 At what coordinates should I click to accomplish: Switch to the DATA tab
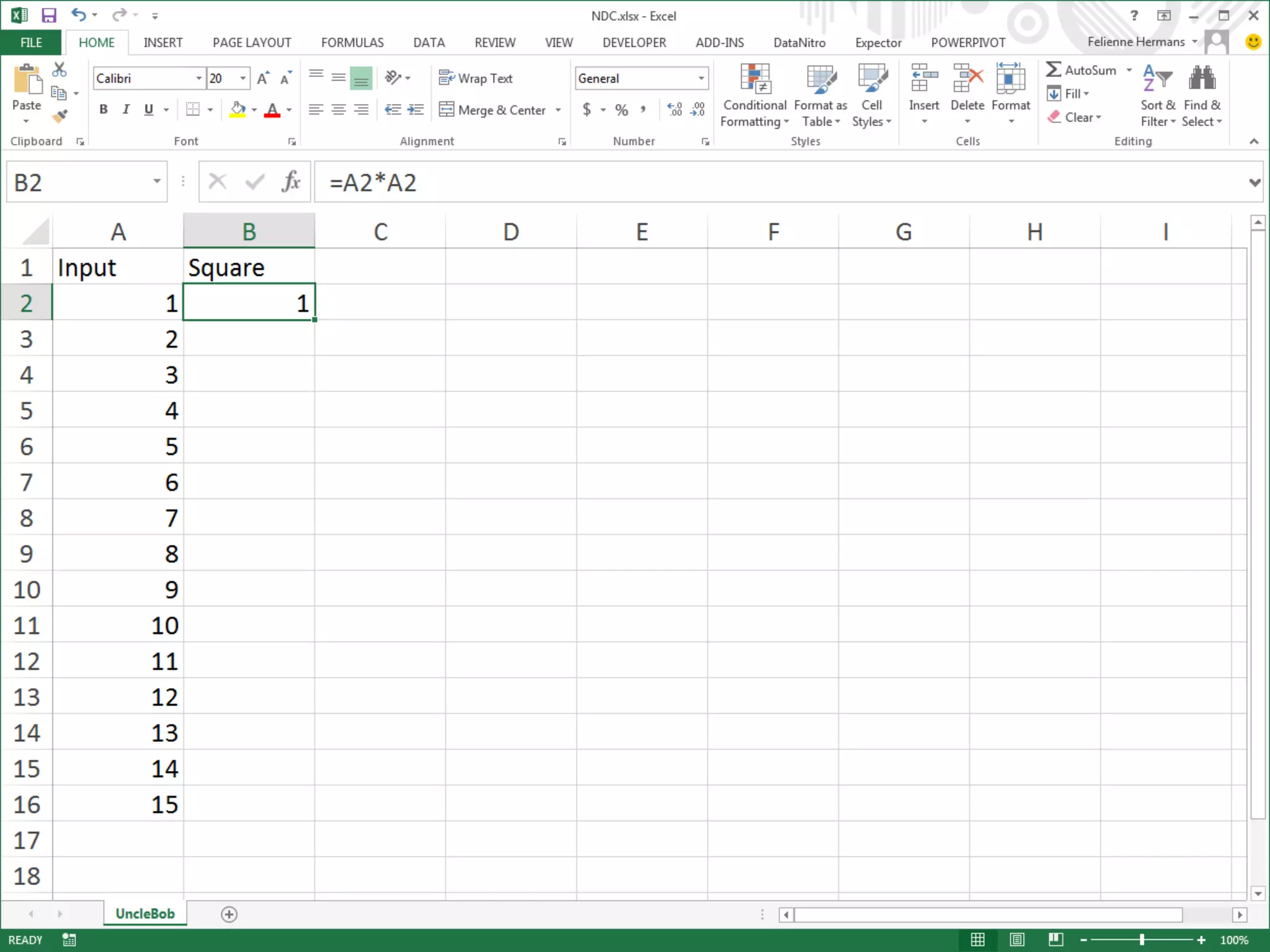coord(429,42)
